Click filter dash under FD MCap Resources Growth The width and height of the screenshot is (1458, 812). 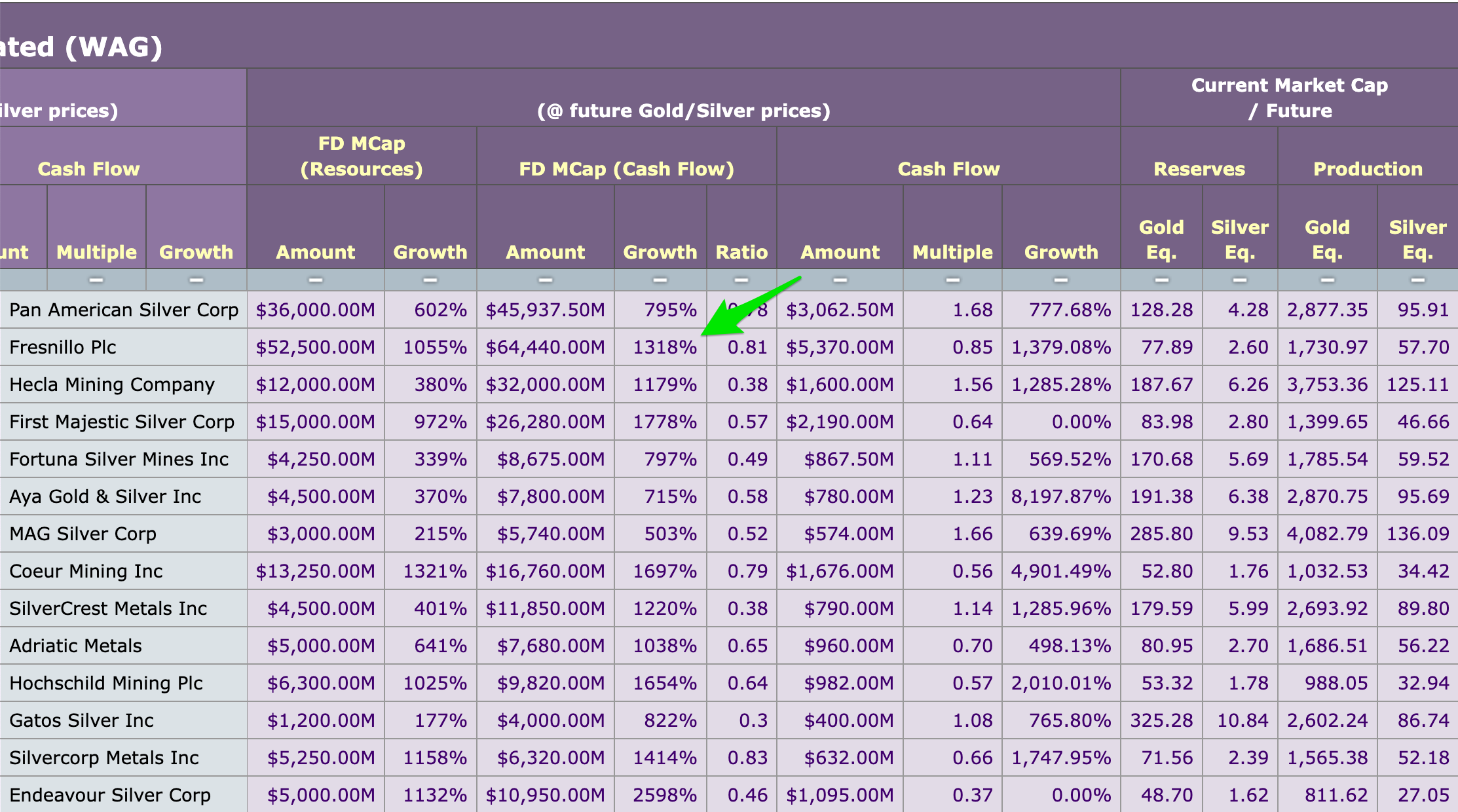tap(430, 280)
